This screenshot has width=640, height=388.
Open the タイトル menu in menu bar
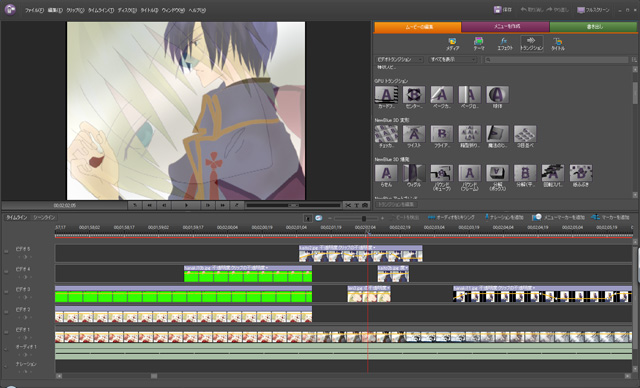[x=149, y=10]
